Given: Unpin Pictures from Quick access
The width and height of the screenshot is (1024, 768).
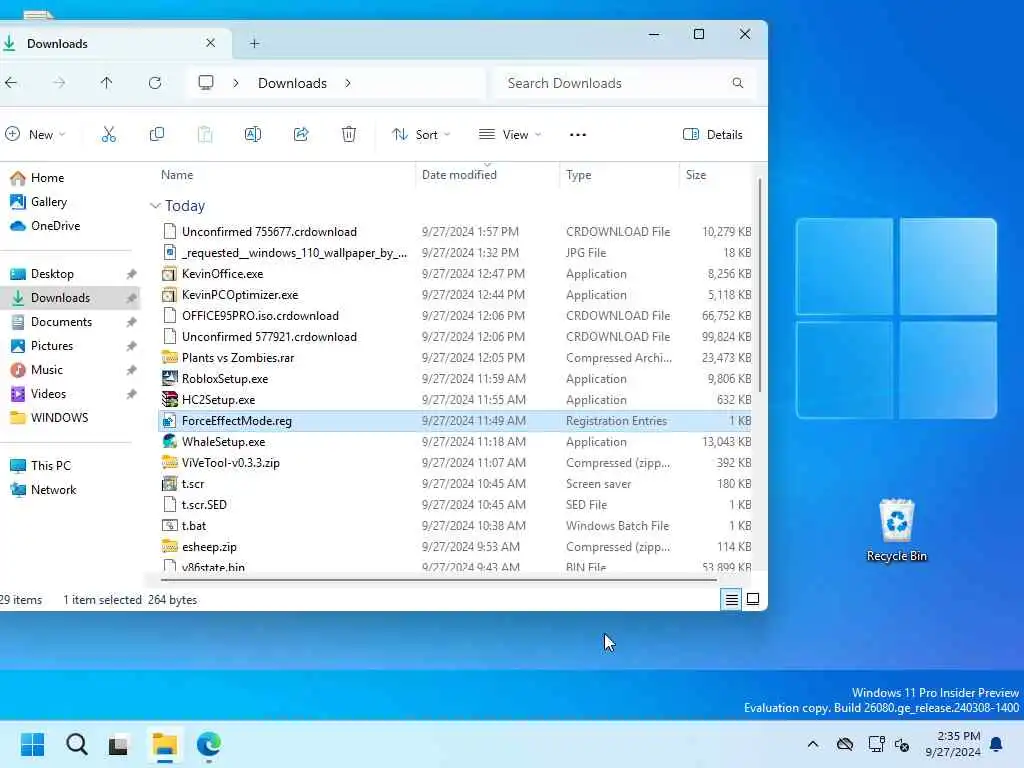Looking at the screenshot, I should 131,346.
